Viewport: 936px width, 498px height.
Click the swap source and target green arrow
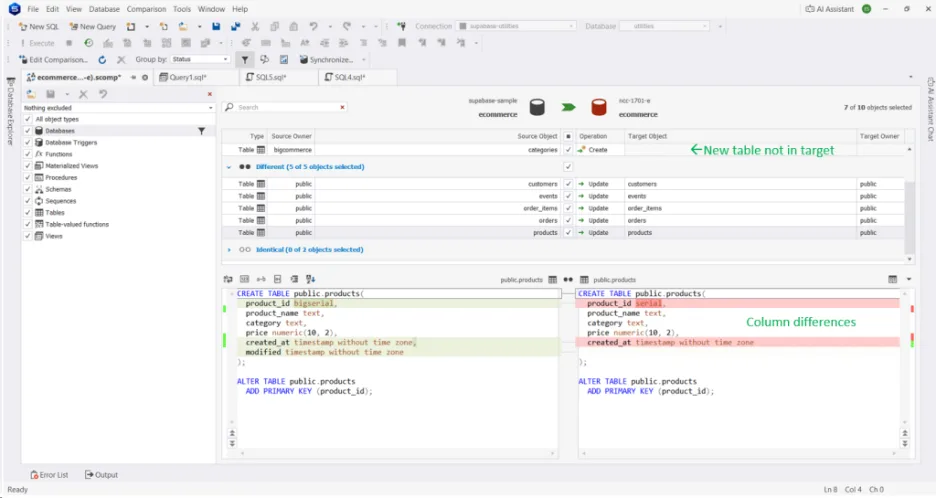pos(568,107)
